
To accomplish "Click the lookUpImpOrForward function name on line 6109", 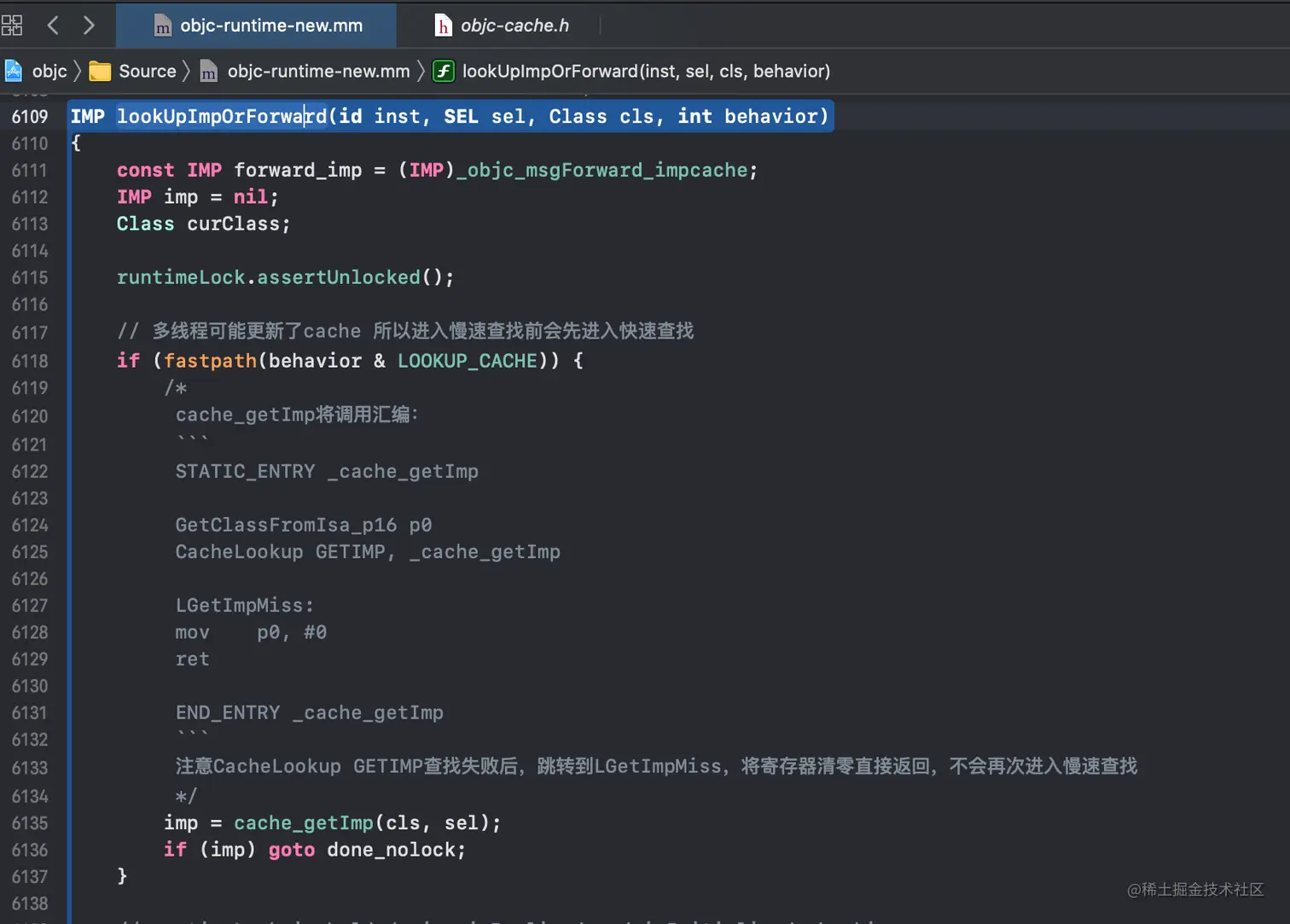I will [222, 116].
